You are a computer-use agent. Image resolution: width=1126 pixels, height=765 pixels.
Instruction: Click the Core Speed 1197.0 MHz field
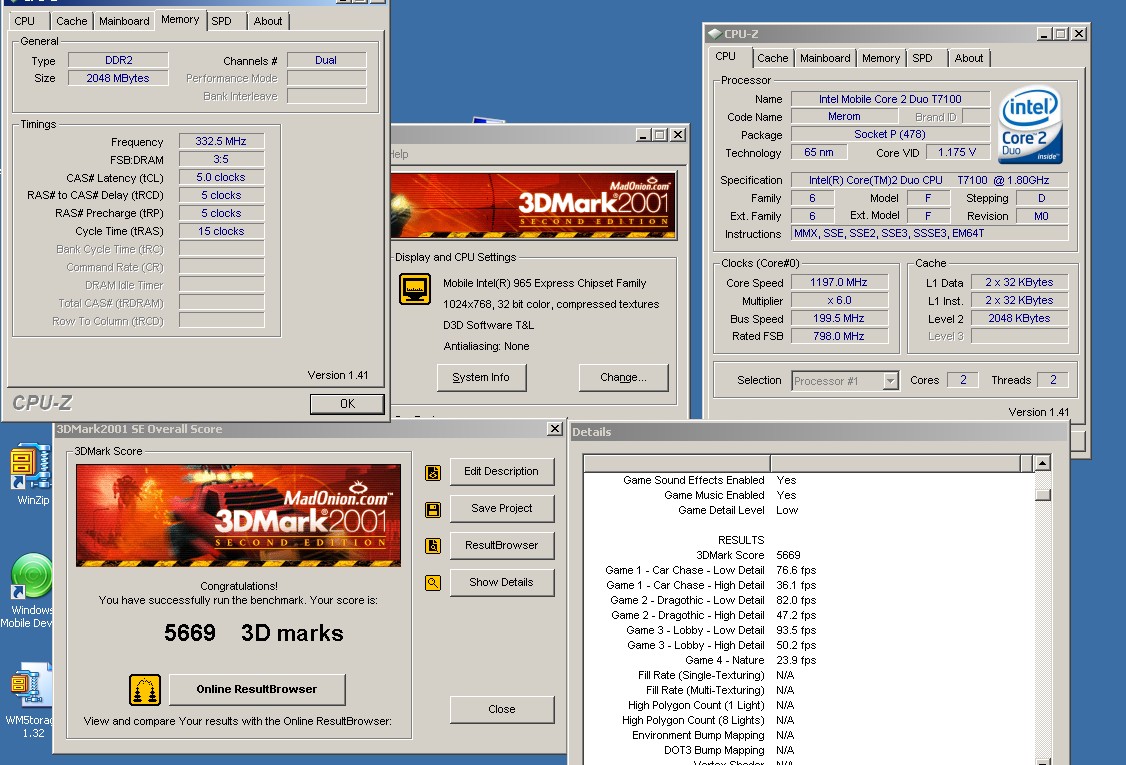tap(839, 282)
